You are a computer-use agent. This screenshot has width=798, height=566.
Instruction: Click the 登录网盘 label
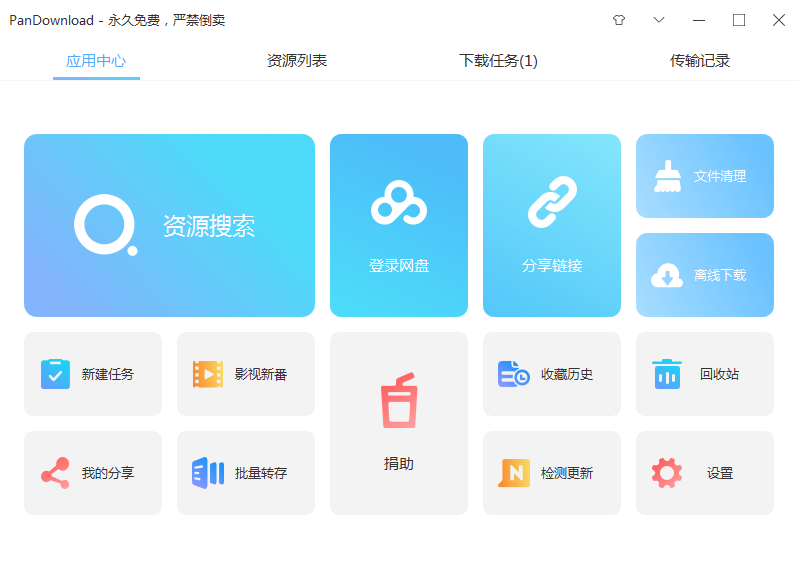tap(399, 265)
